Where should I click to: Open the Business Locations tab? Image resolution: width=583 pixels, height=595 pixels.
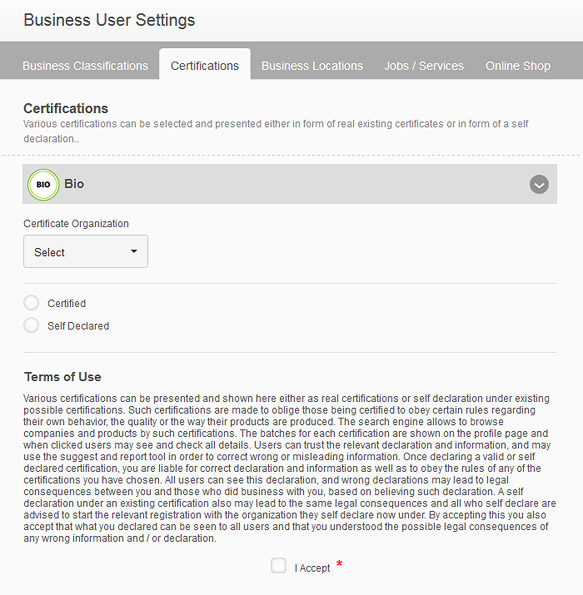tap(312, 66)
